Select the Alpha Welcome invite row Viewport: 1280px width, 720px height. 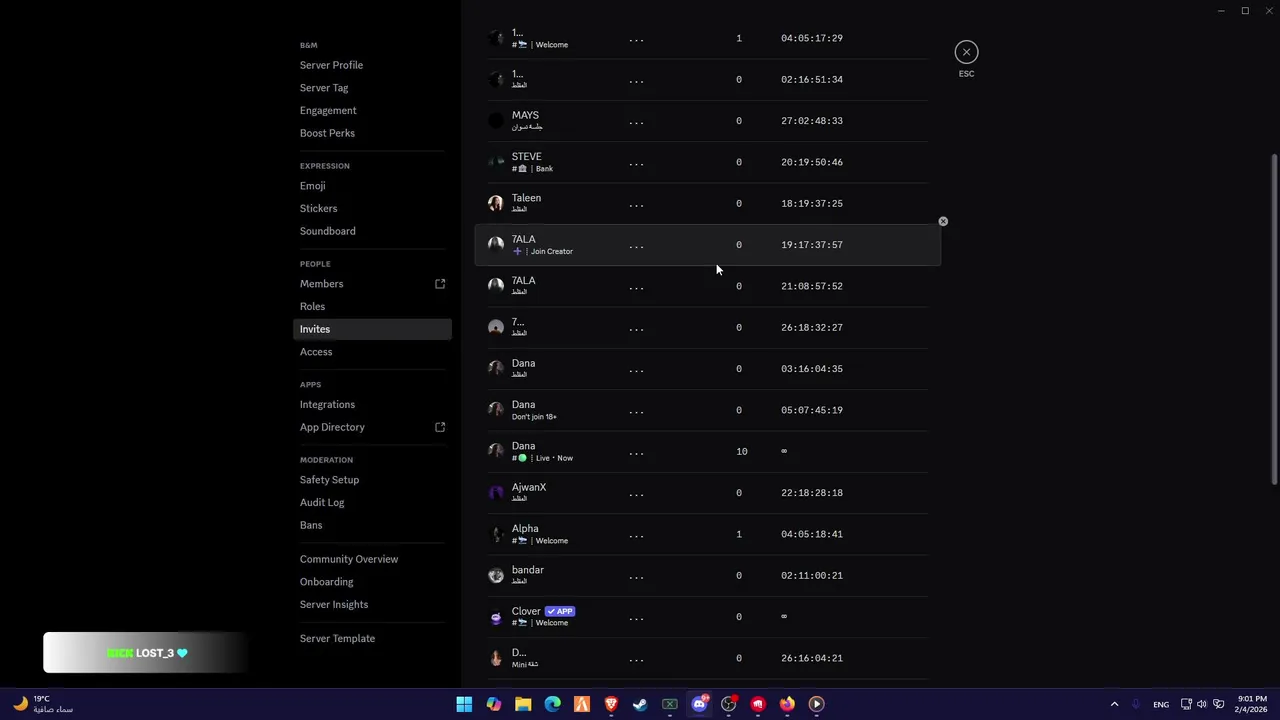(x=700, y=534)
